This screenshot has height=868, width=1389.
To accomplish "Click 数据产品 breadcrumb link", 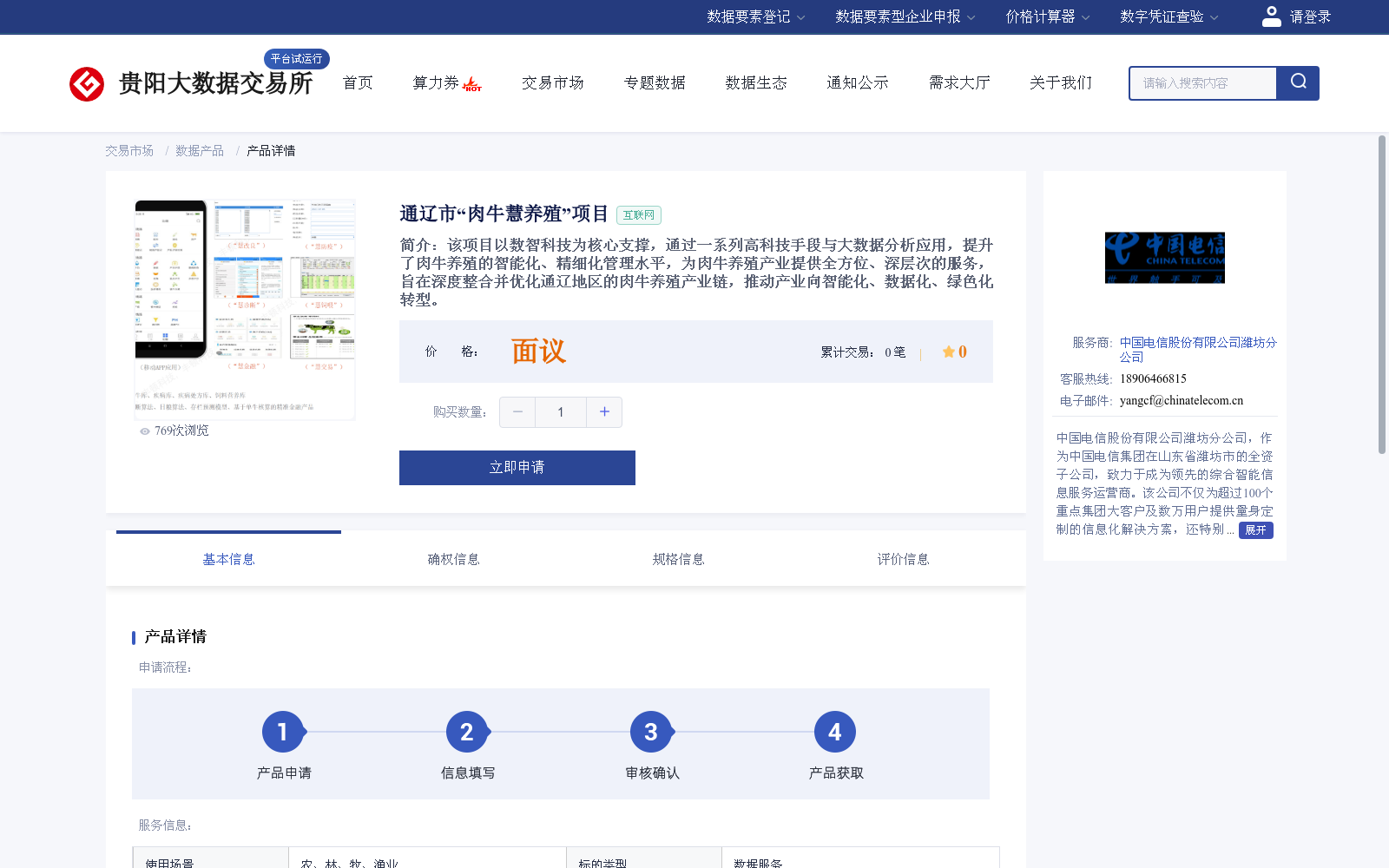I will pos(200,151).
